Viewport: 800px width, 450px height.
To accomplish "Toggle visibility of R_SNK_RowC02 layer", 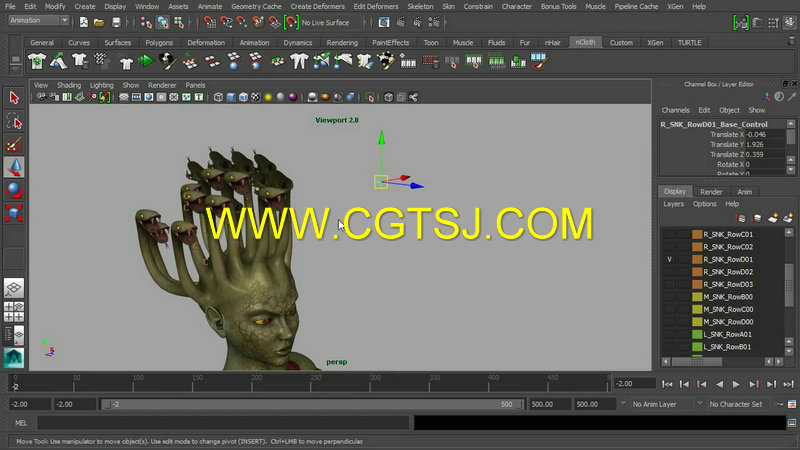I will click(669, 247).
